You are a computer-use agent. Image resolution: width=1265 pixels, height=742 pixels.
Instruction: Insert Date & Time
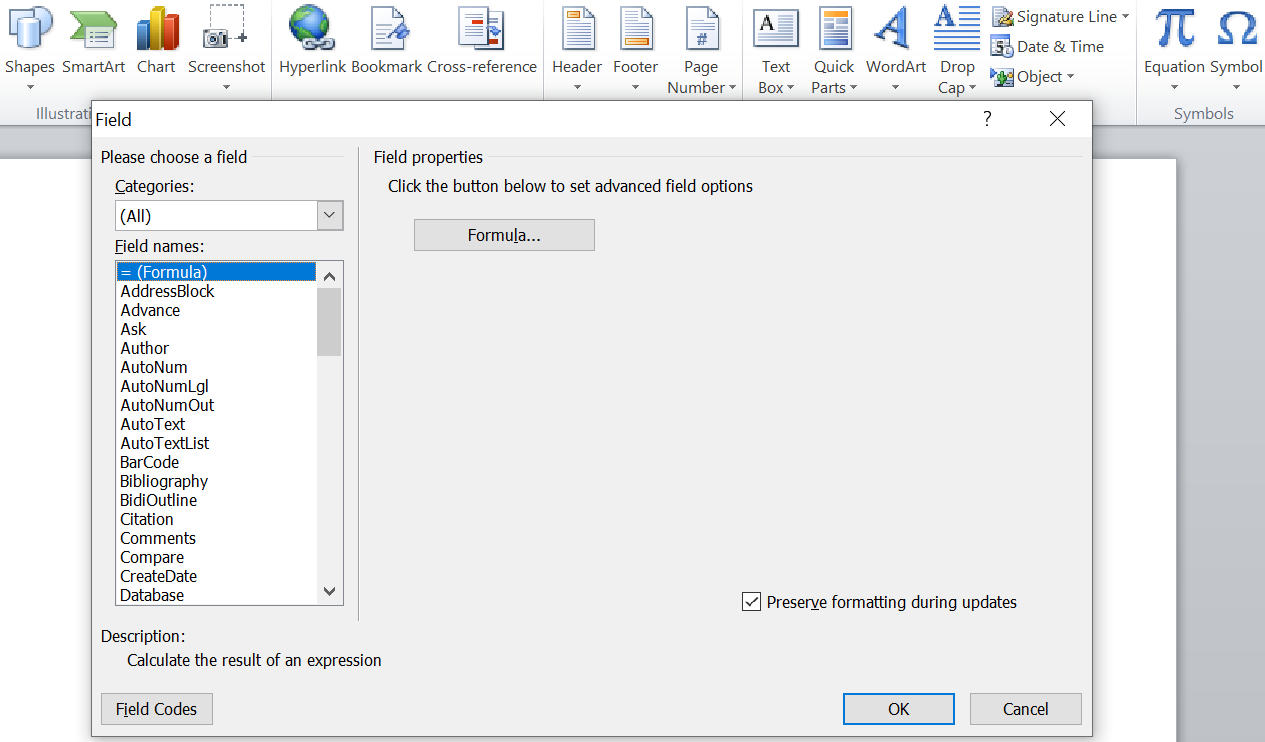pyautogui.click(x=1047, y=47)
